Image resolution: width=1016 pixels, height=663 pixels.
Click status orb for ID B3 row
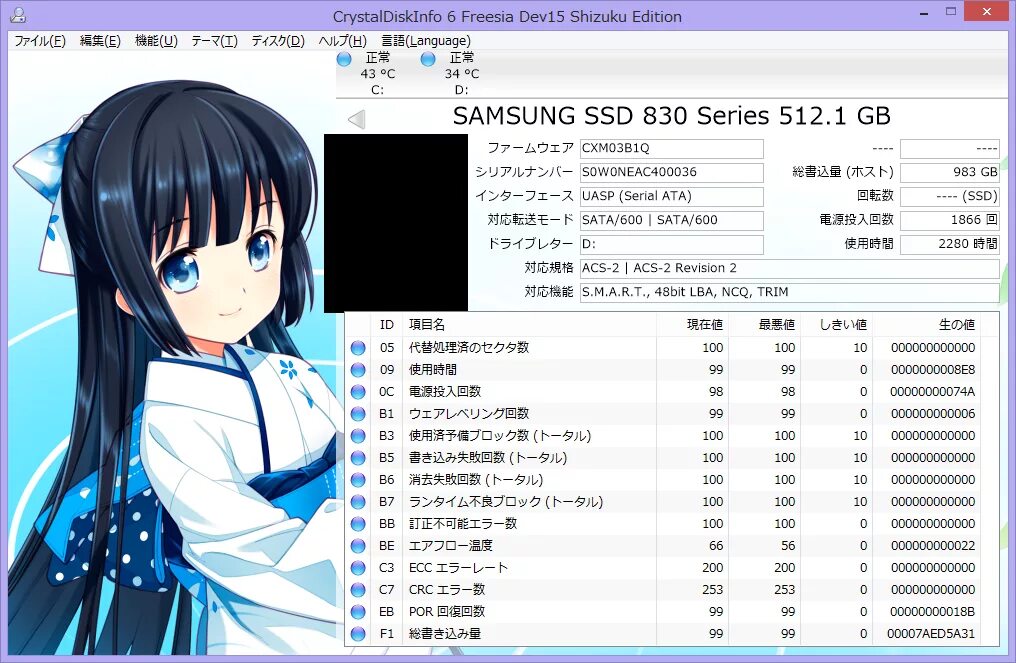click(x=358, y=436)
